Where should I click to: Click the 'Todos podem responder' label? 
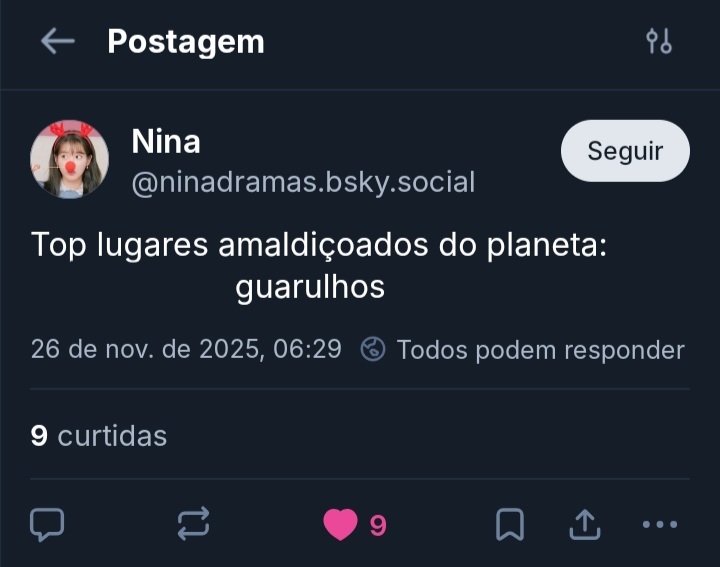[540, 349]
